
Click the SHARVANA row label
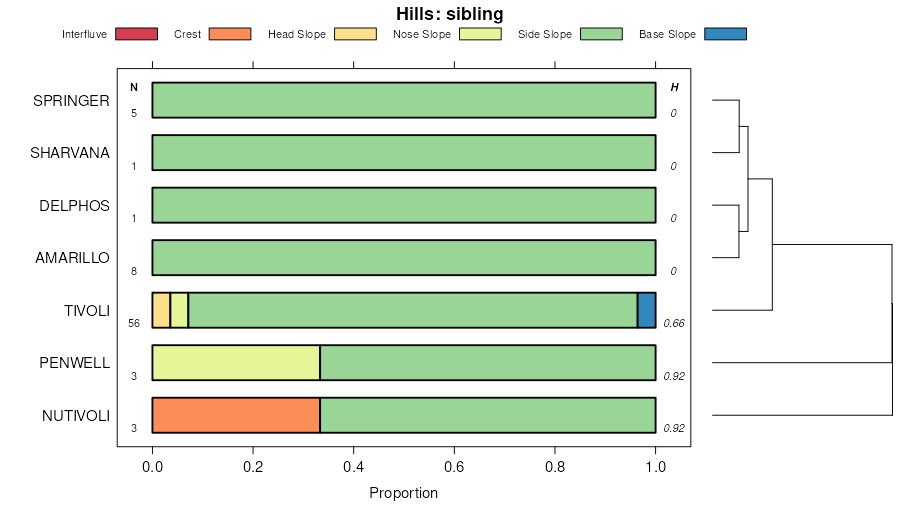[x=70, y=153]
